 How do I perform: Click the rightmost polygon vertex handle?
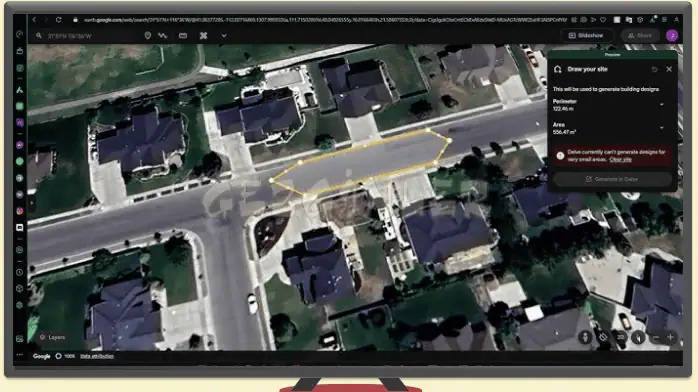click(450, 141)
